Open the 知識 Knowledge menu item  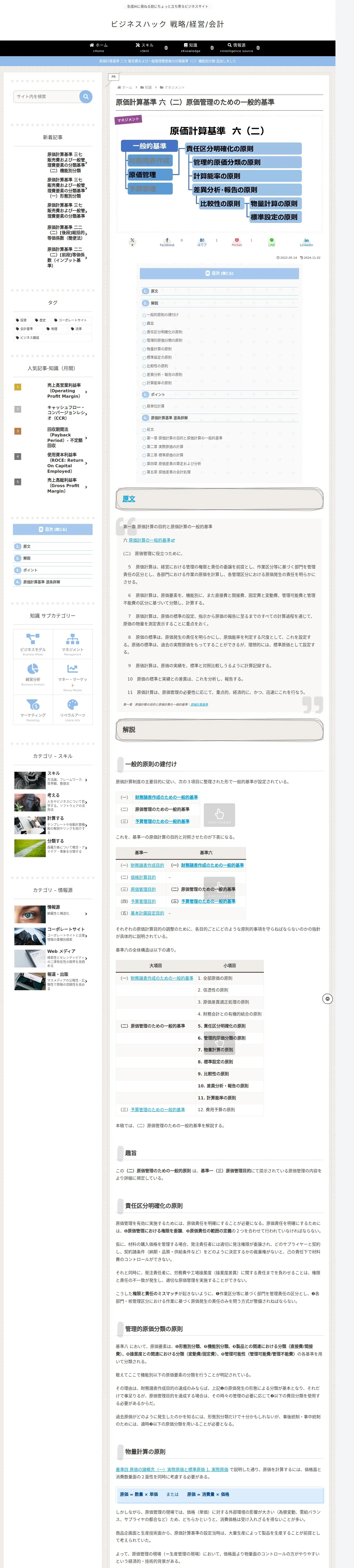[x=190, y=48]
